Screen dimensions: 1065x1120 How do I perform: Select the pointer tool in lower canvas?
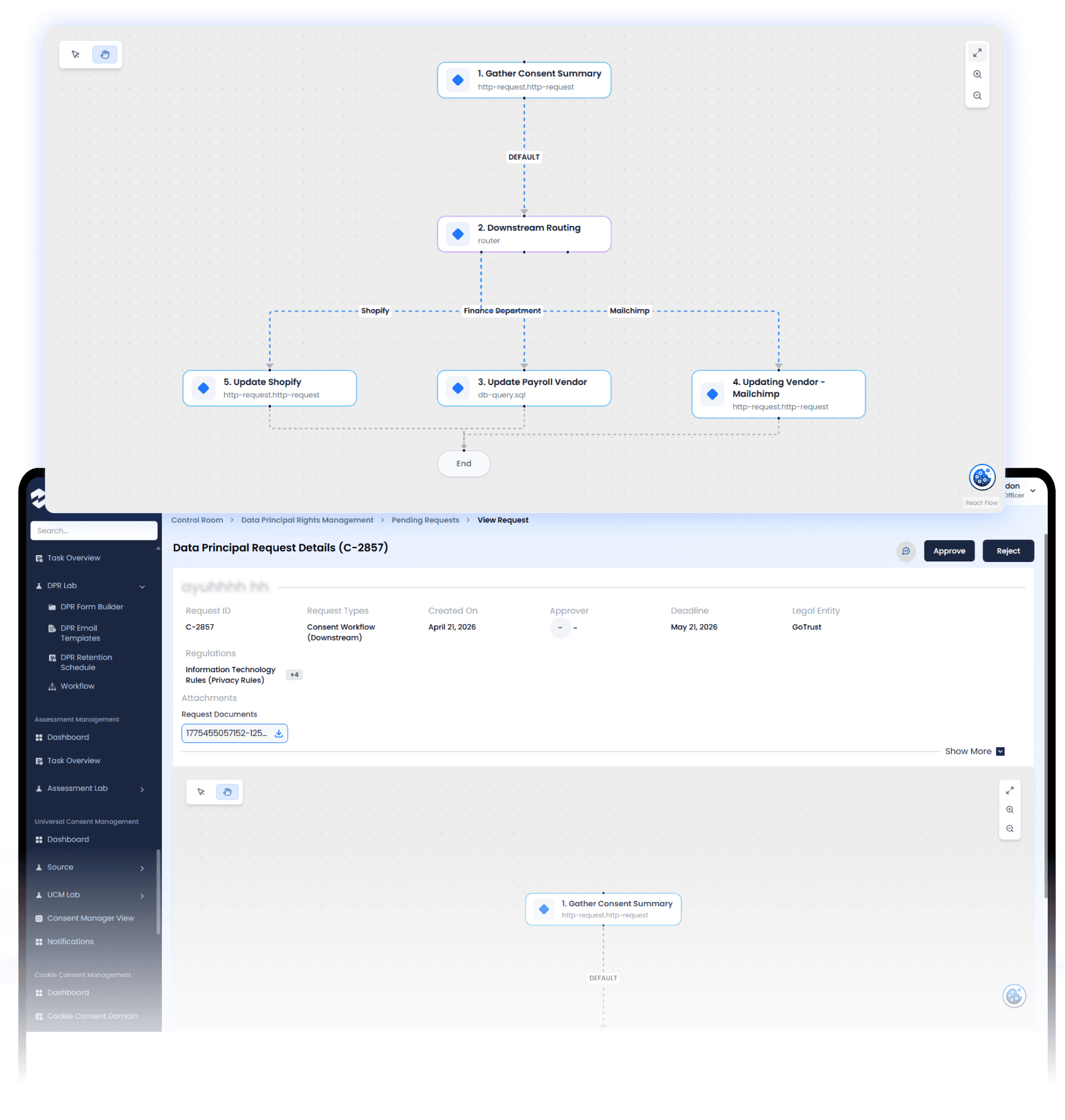[201, 791]
